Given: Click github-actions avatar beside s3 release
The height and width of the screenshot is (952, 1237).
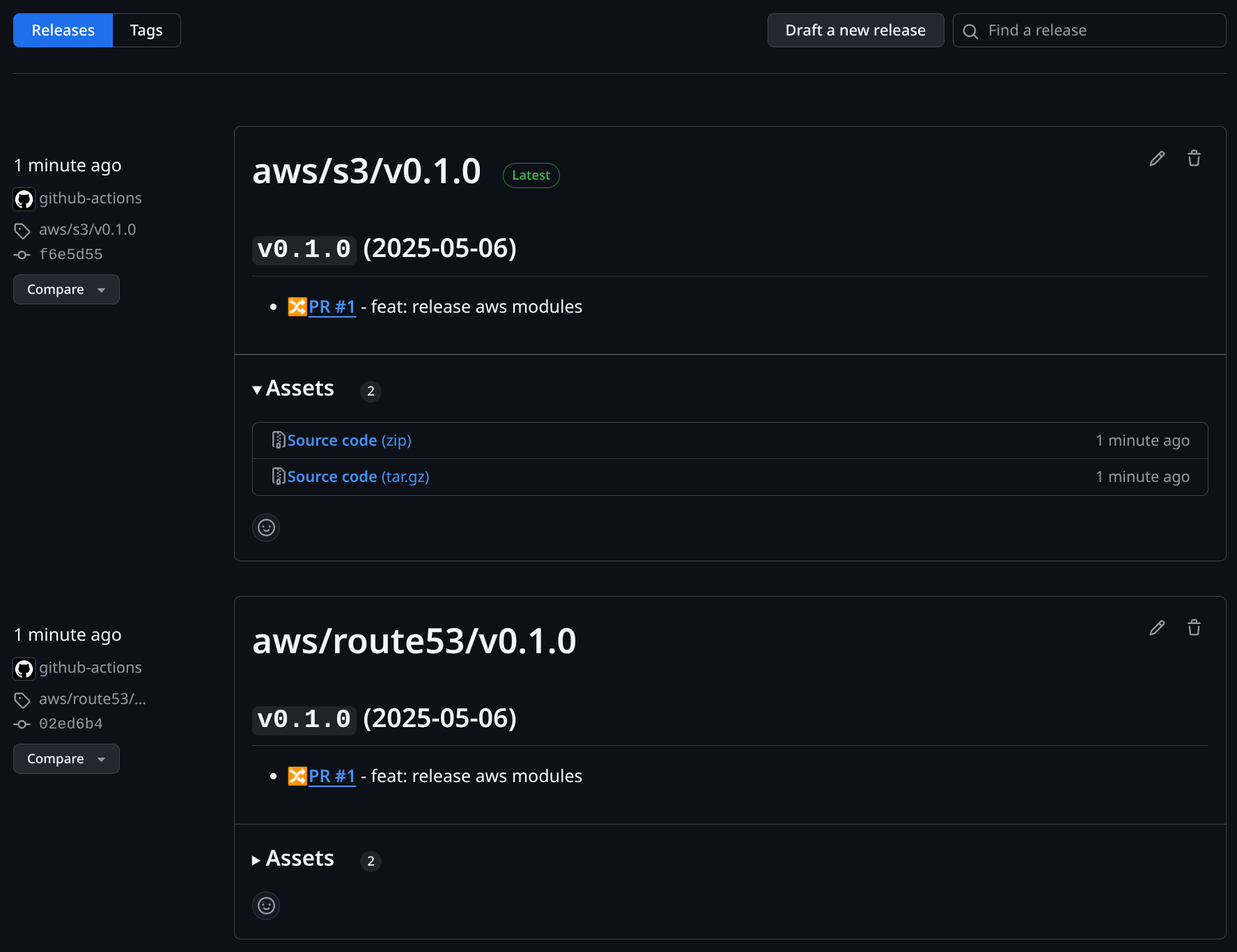Looking at the screenshot, I should tap(24, 200).
